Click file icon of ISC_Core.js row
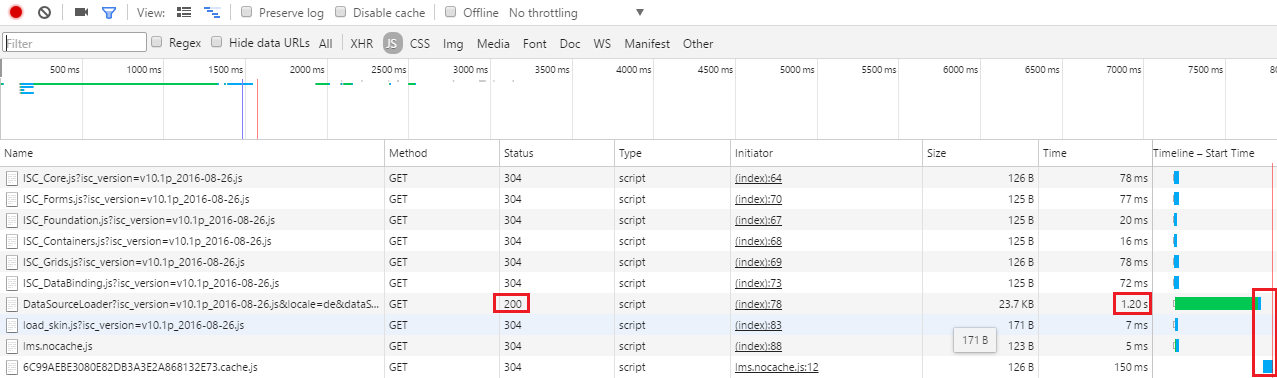This screenshot has width=1277, height=378. pyautogui.click(x=12, y=177)
